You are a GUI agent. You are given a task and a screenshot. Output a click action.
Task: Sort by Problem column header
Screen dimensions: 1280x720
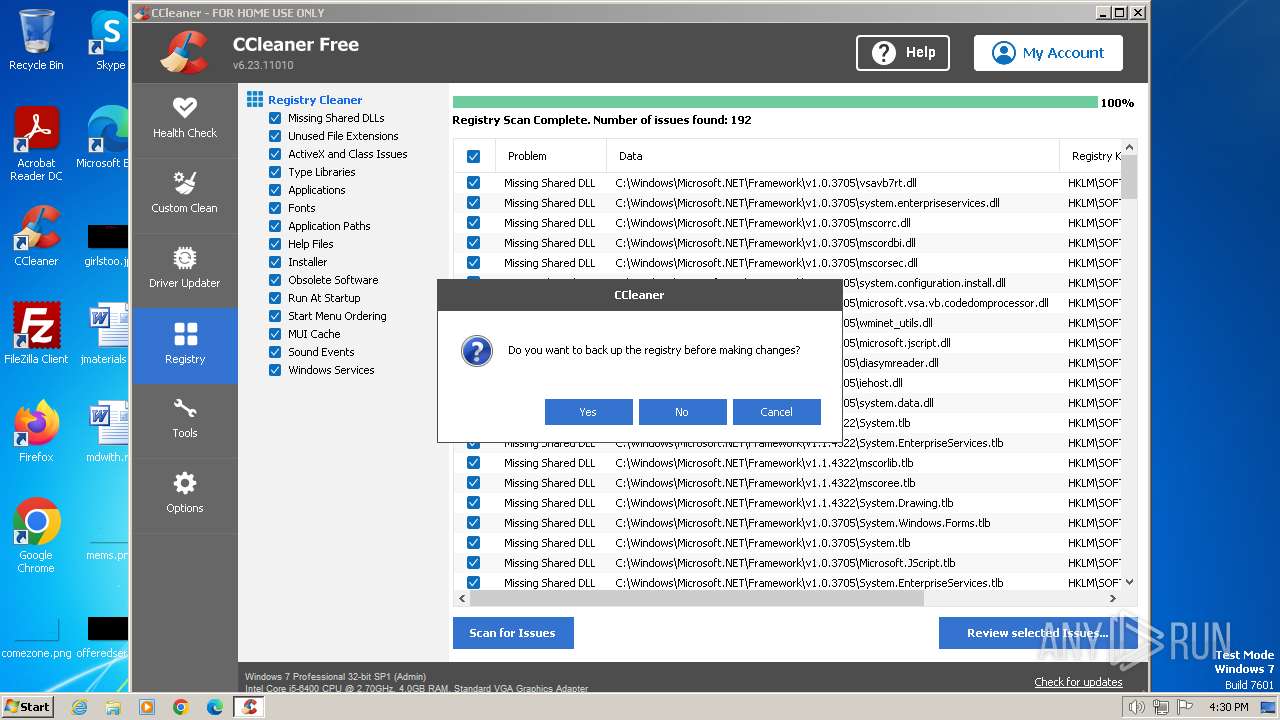551,156
